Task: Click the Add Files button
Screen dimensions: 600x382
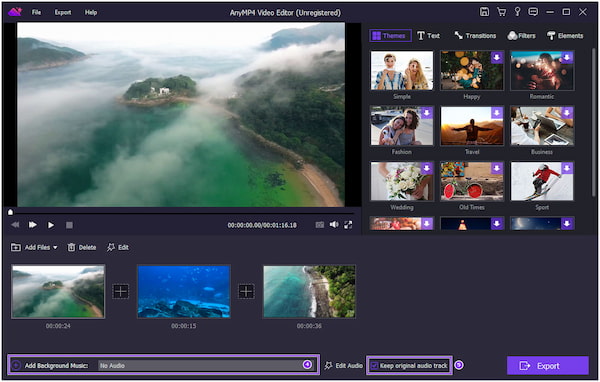Action: pos(30,248)
